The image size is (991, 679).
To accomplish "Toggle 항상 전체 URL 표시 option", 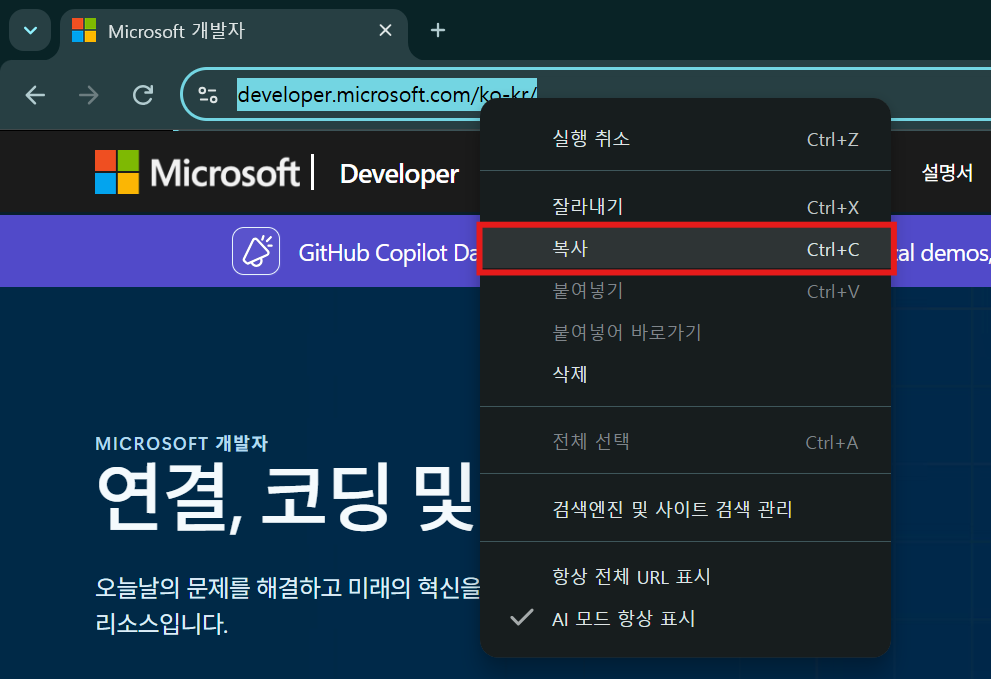I will 685,577.
